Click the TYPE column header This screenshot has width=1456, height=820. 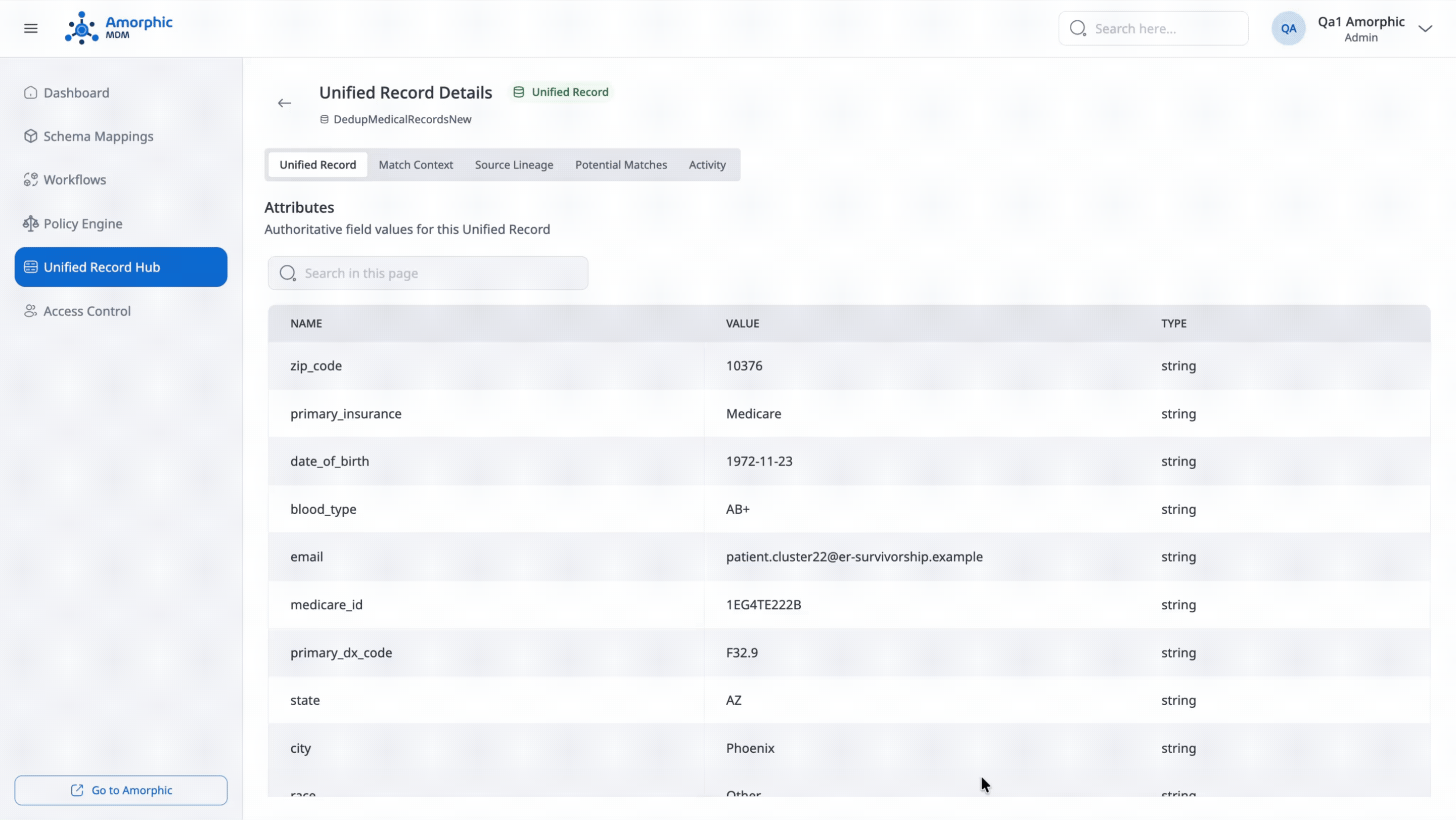(1174, 323)
